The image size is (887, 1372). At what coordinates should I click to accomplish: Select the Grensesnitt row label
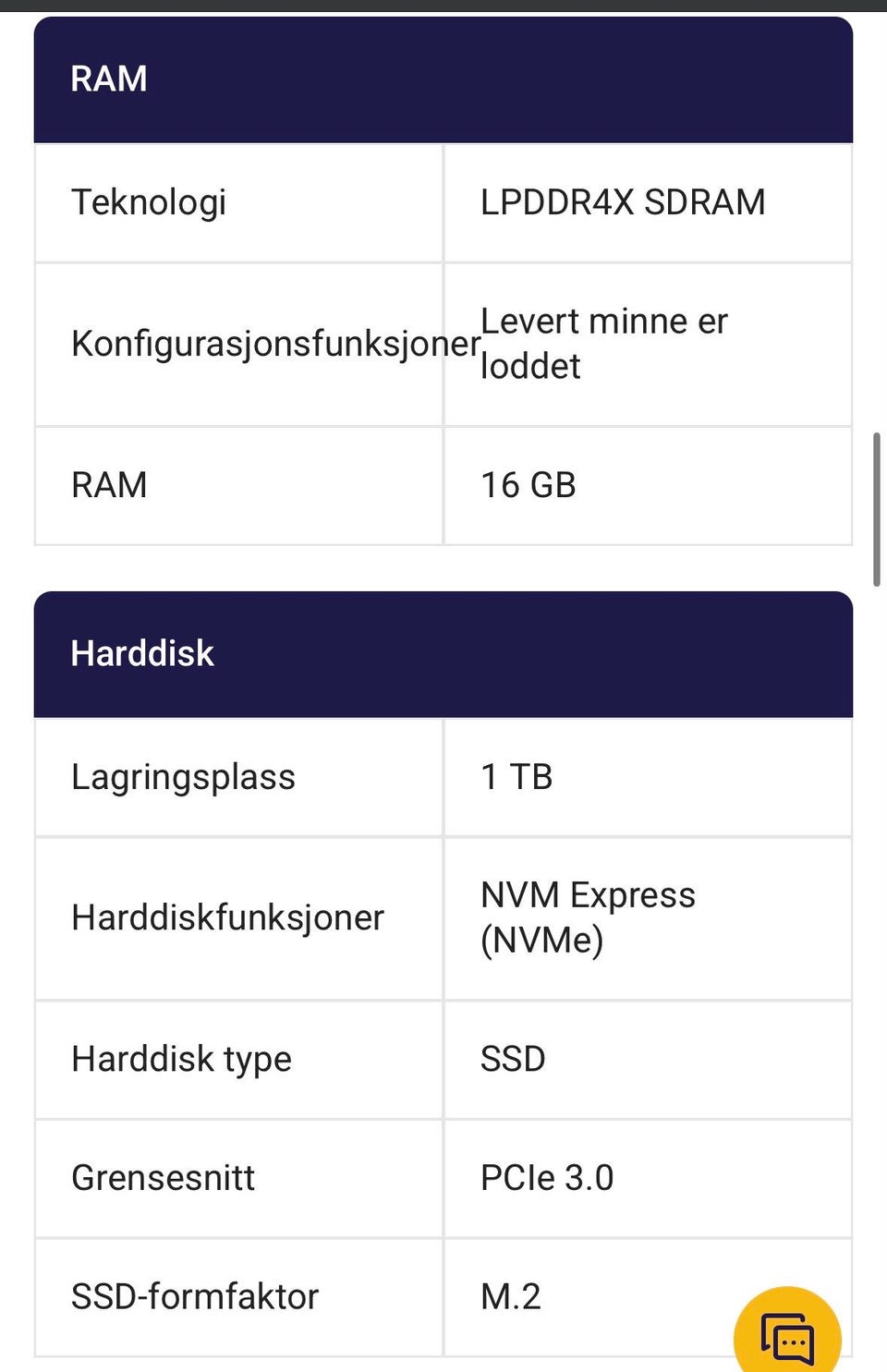pyautogui.click(x=163, y=1178)
